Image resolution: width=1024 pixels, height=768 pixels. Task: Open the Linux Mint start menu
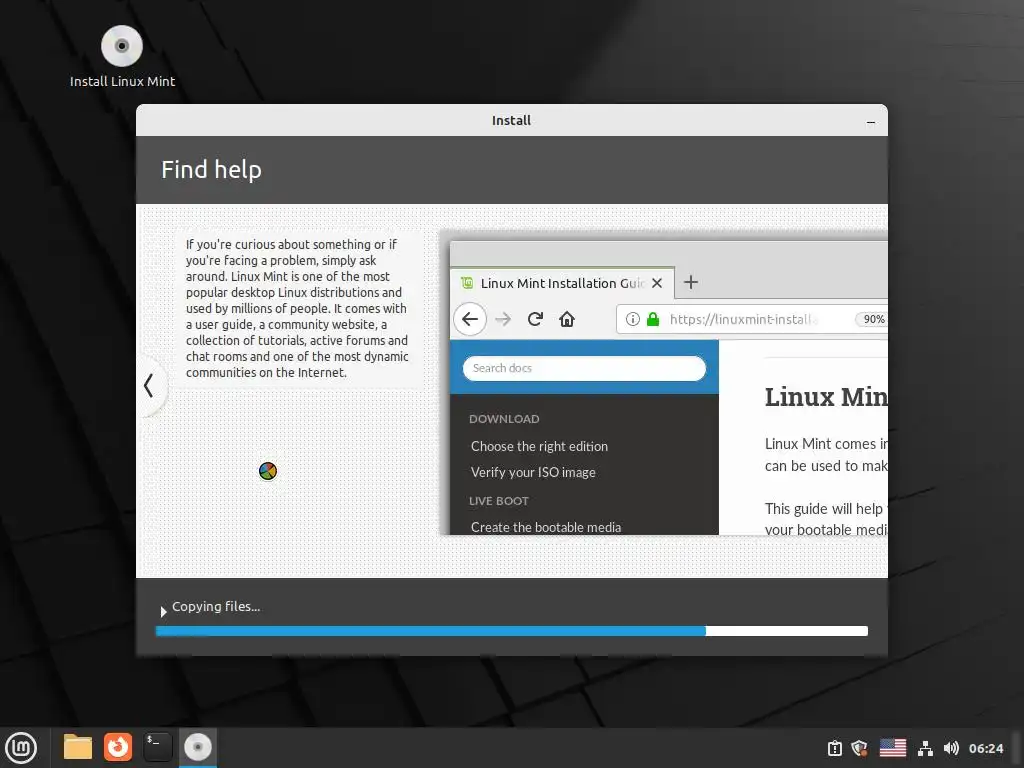point(21,748)
